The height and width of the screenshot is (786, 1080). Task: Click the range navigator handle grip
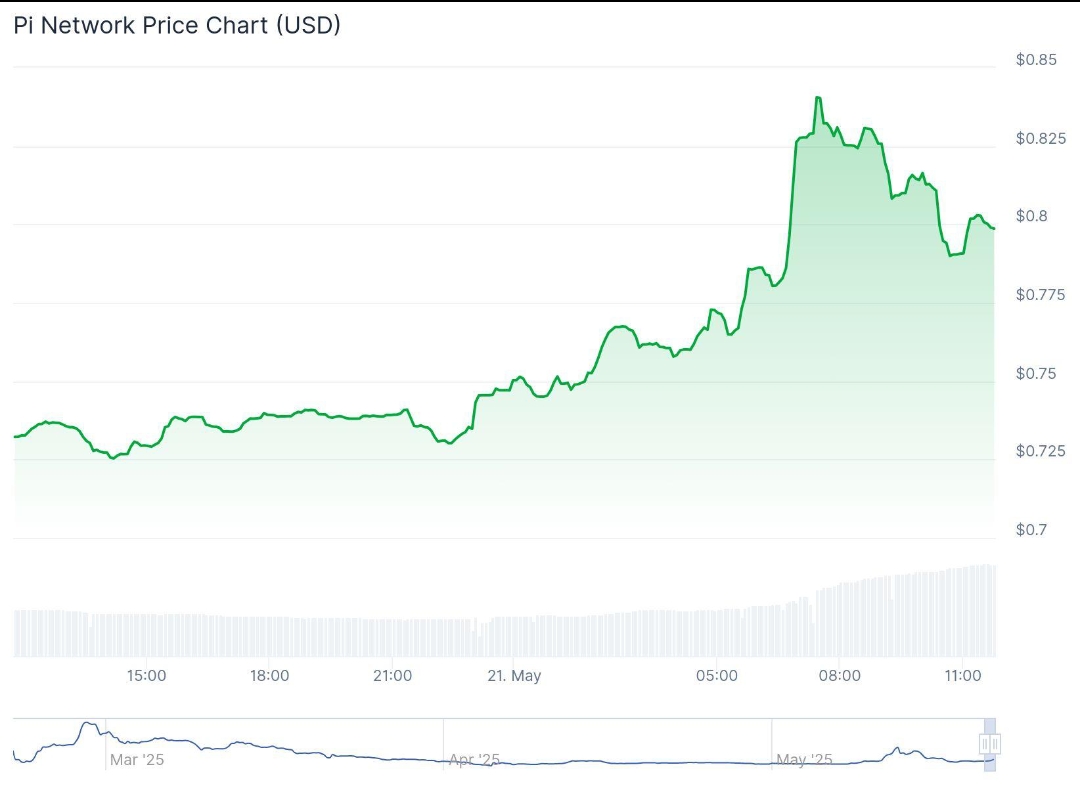pos(989,743)
